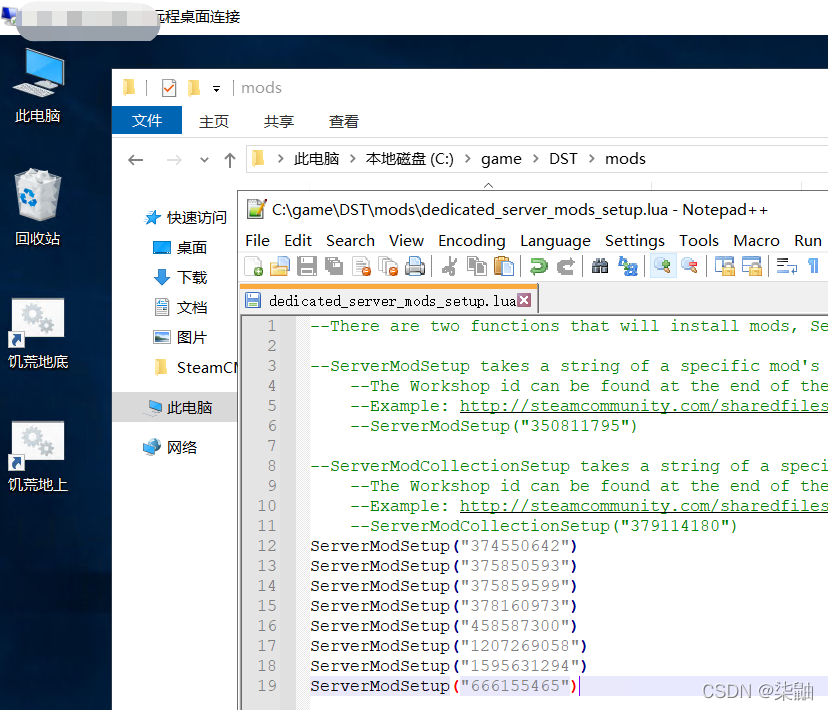The image size is (828, 710).
Task: Click the 此电脑 breadcrumb in address bar
Action: (x=316, y=159)
